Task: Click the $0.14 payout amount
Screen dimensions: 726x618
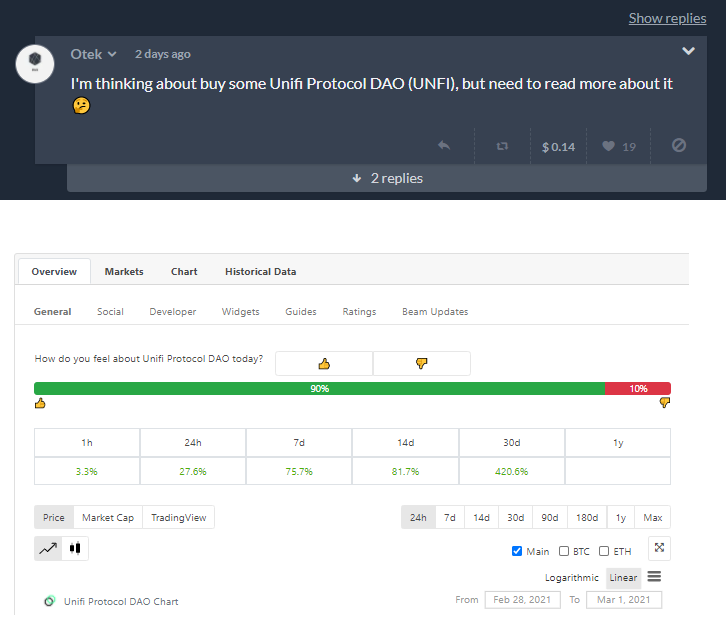Action: pyautogui.click(x=558, y=147)
